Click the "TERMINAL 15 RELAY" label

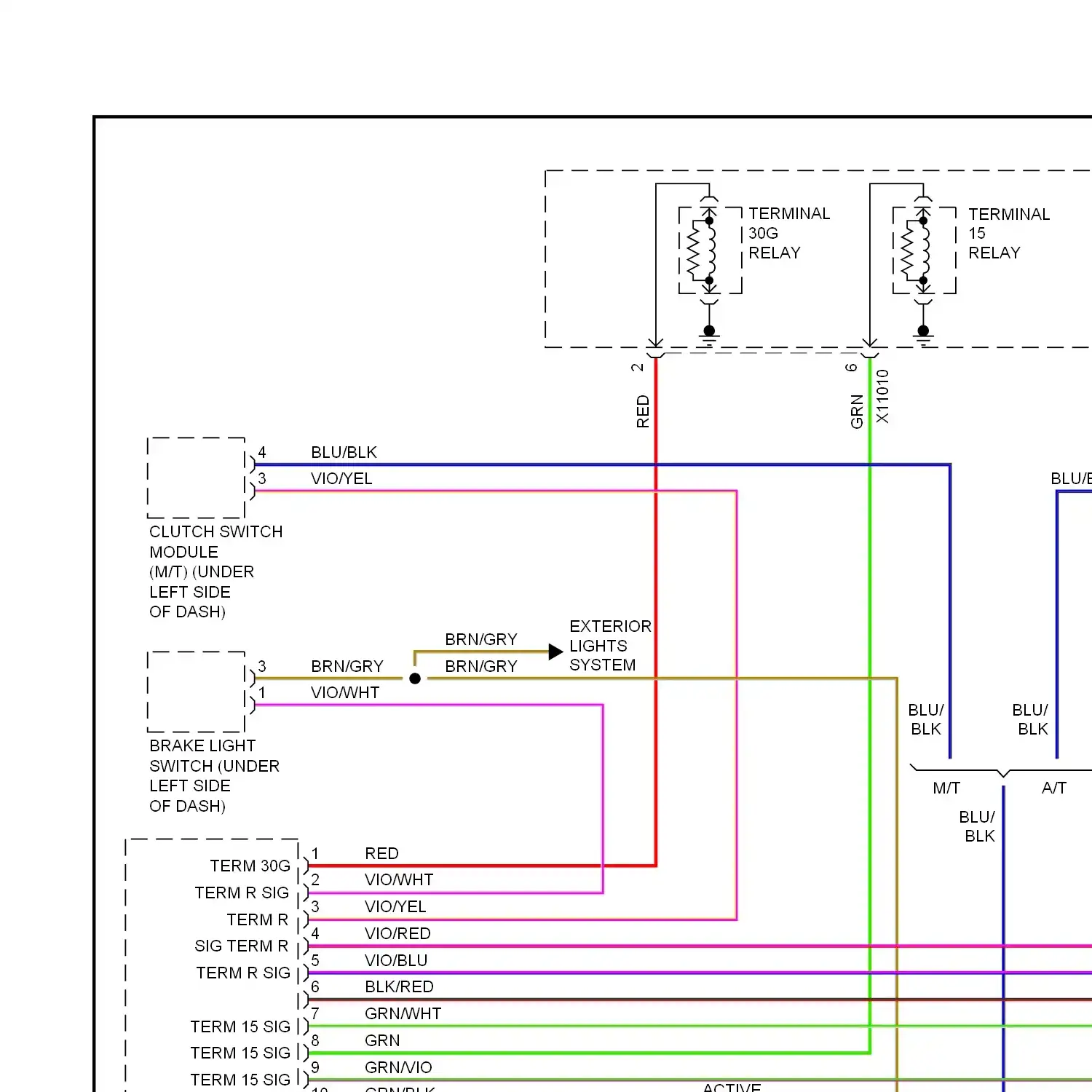[x=1009, y=233]
